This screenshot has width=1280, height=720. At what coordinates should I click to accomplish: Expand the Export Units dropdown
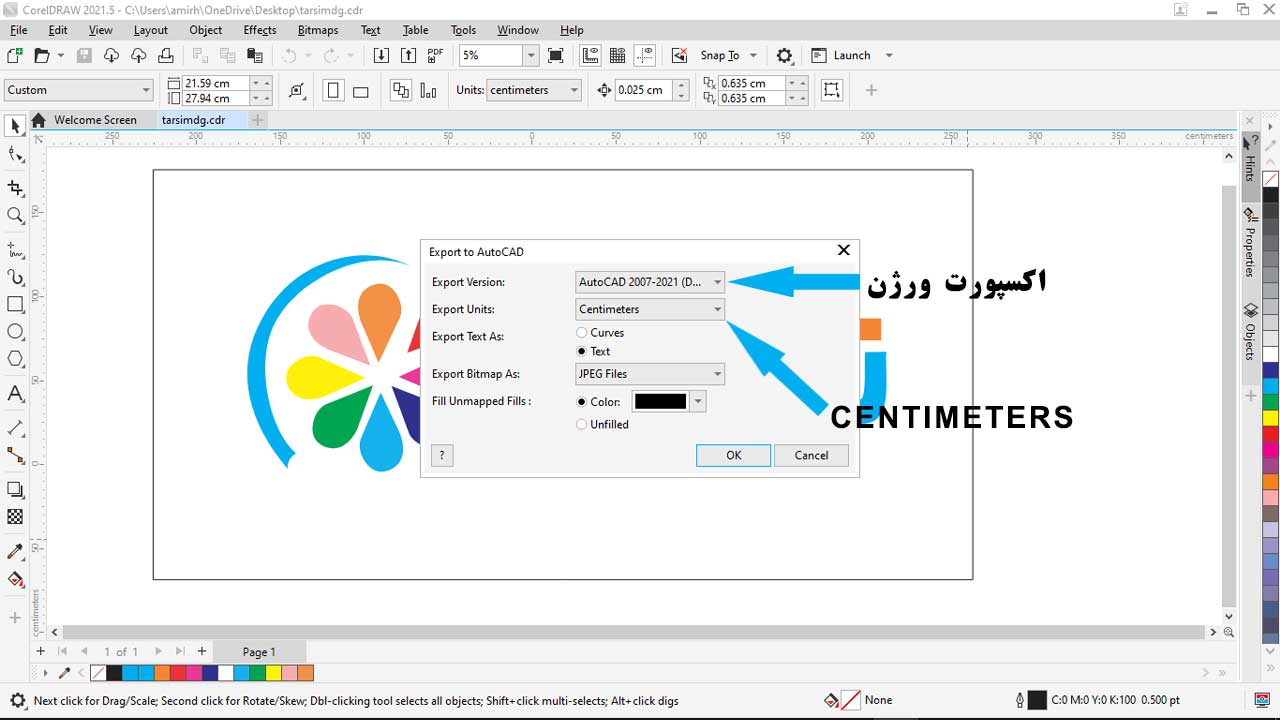[650, 310]
